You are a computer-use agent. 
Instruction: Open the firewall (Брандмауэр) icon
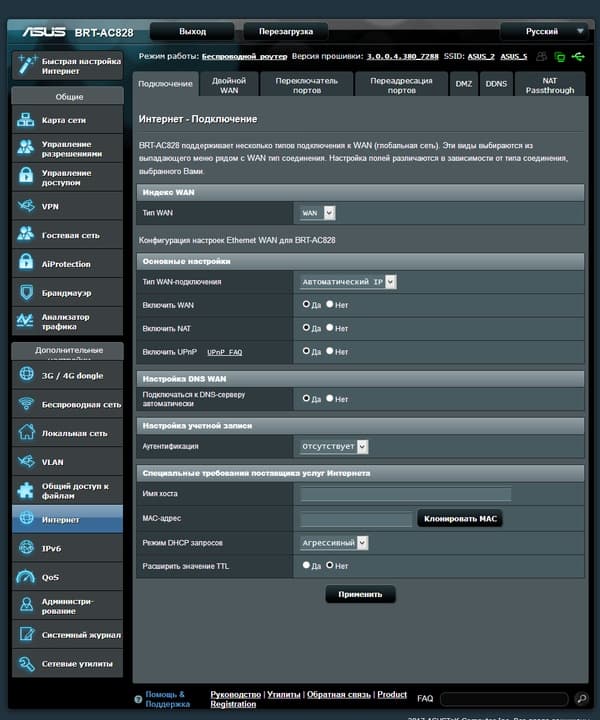point(26,293)
